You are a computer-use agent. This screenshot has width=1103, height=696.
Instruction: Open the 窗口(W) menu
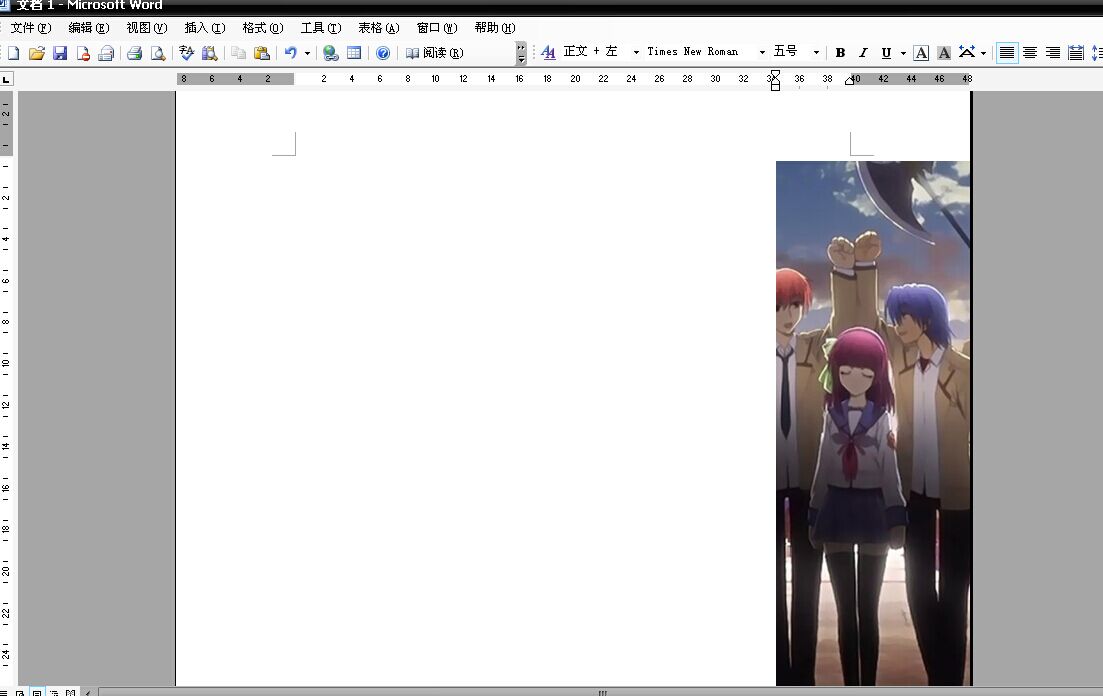[437, 27]
